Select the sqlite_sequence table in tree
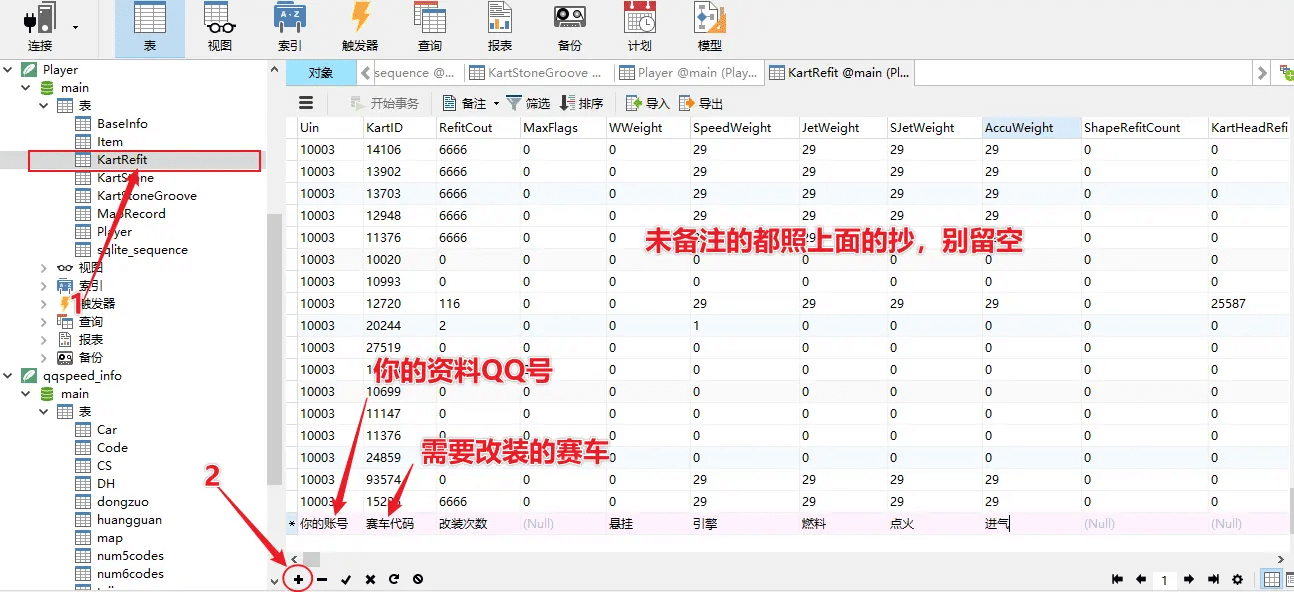 [142, 250]
